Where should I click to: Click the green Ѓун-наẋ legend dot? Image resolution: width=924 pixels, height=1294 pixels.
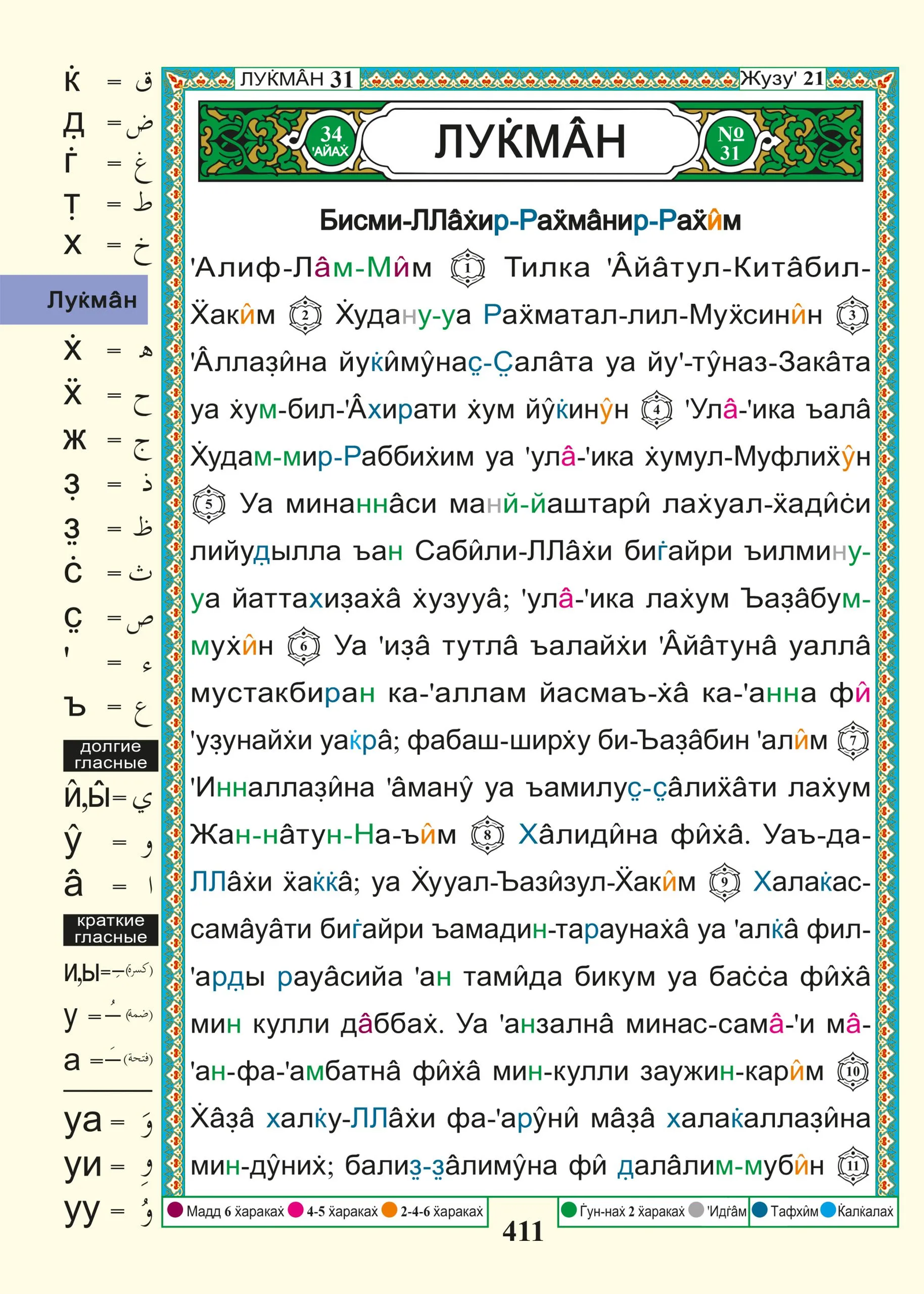(569, 1210)
